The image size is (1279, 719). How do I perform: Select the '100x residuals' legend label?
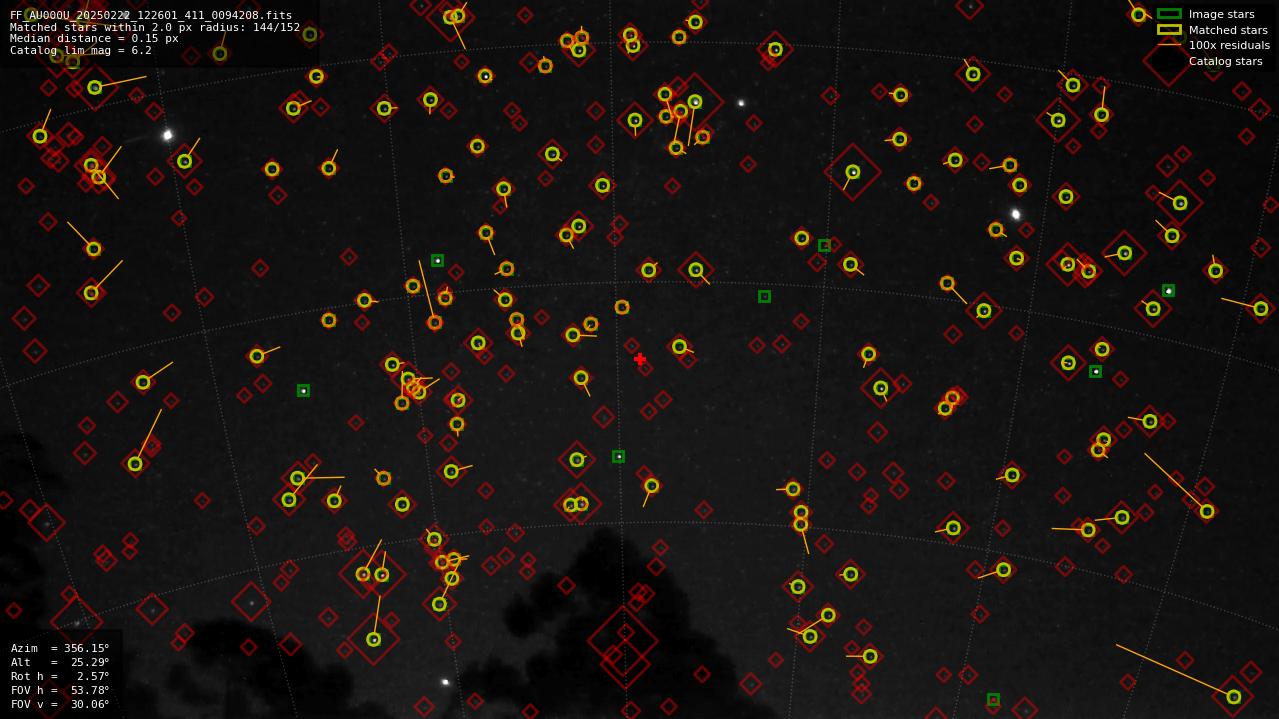[x=1229, y=45]
